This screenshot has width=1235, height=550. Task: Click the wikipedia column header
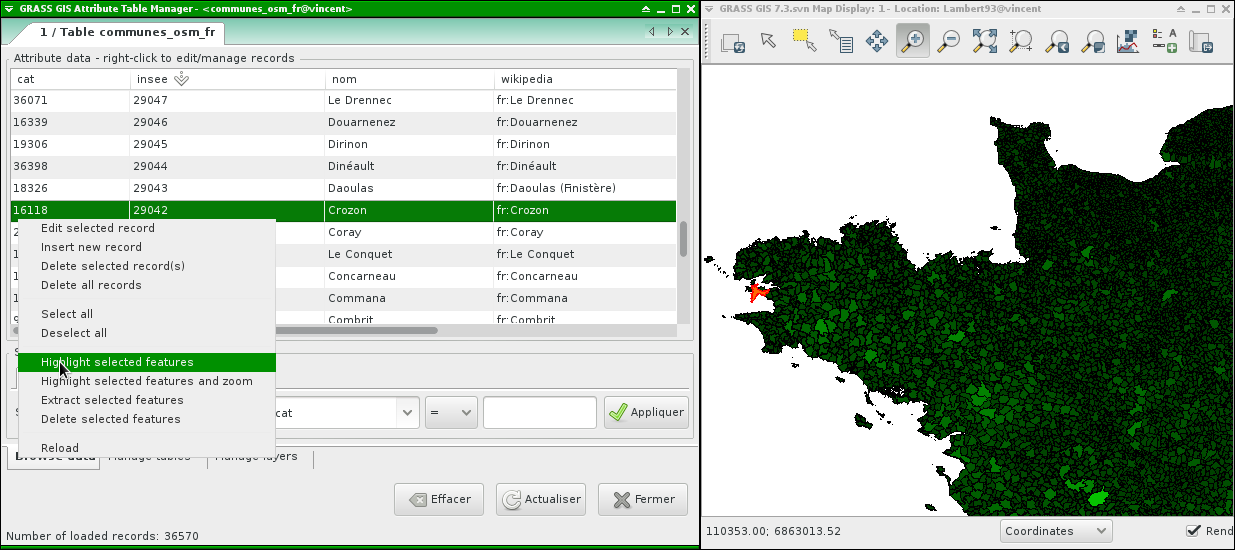pos(585,79)
